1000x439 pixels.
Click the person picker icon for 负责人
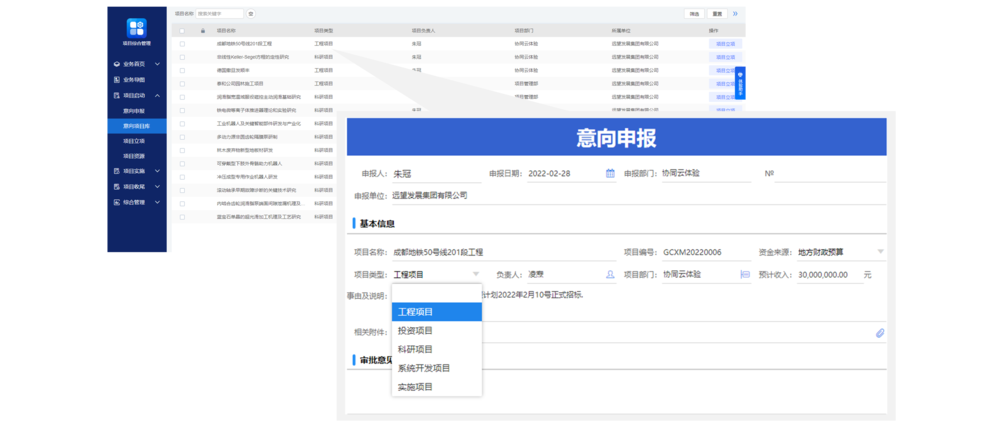[610, 274]
